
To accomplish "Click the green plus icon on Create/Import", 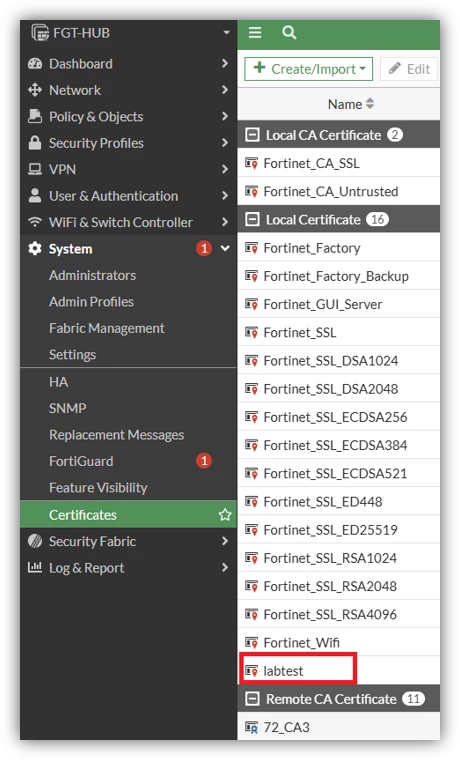I will tap(260, 67).
